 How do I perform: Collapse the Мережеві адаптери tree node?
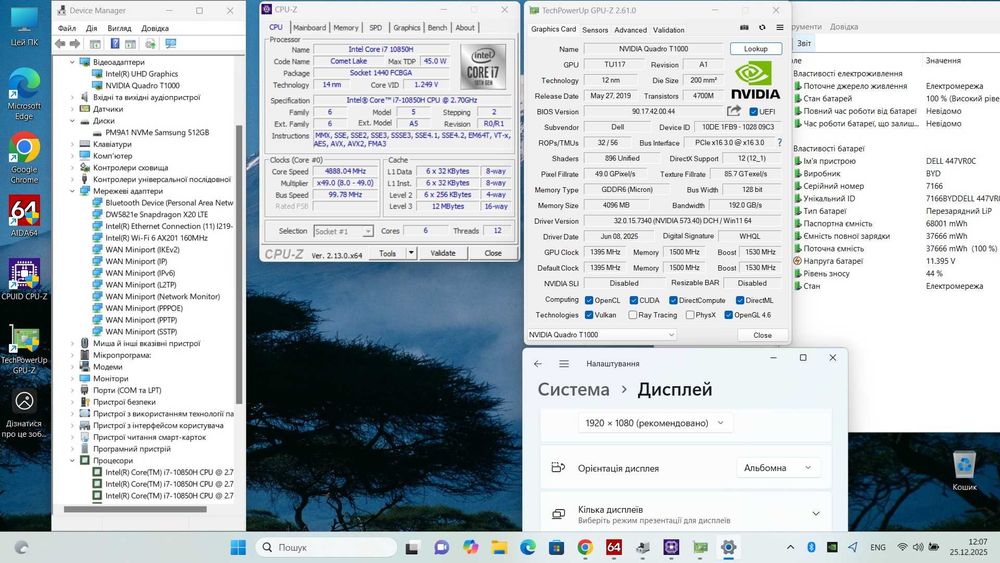tap(72, 191)
